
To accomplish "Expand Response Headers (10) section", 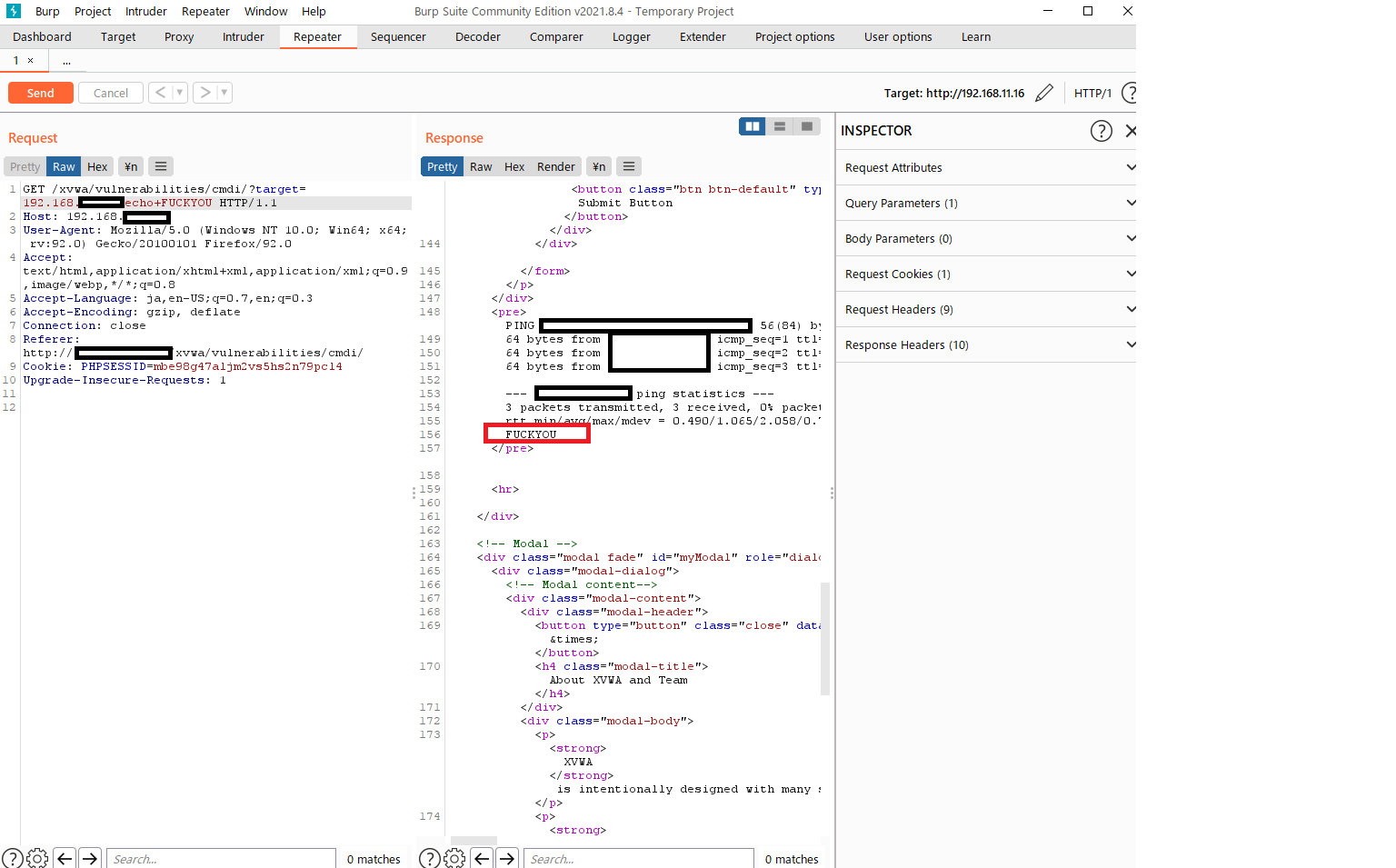I will [986, 344].
